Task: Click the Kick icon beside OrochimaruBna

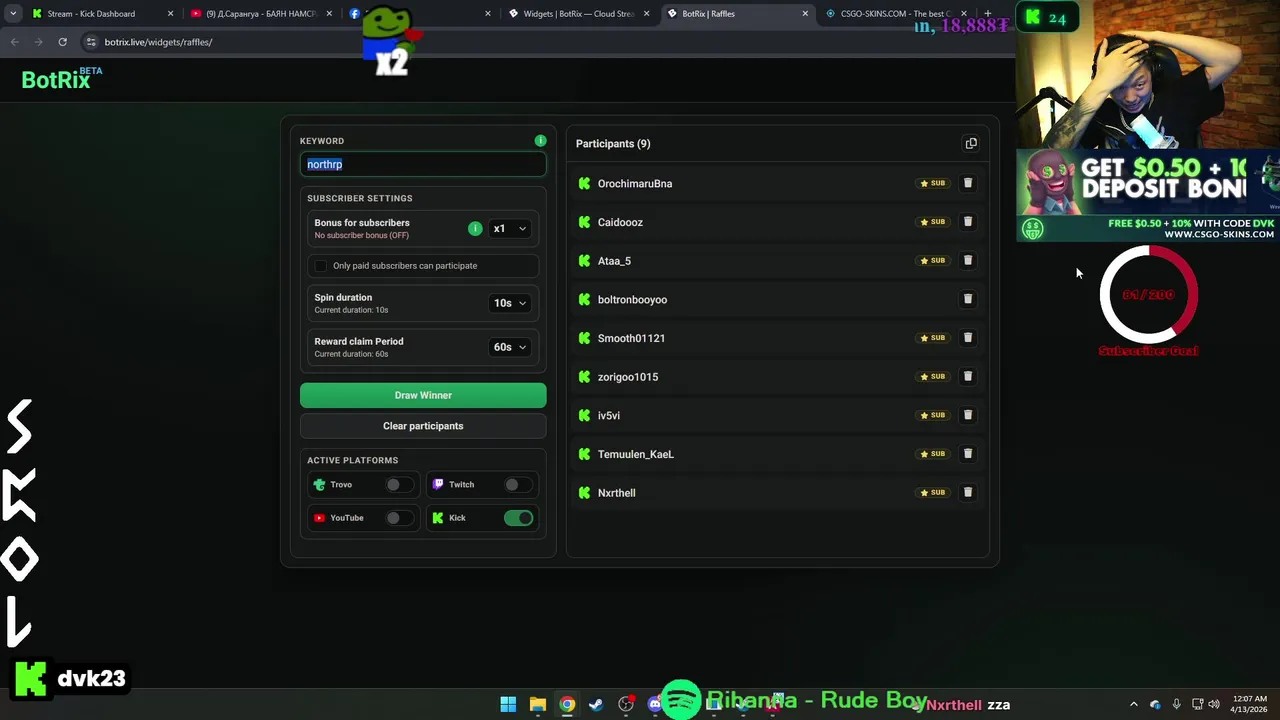Action: (584, 183)
